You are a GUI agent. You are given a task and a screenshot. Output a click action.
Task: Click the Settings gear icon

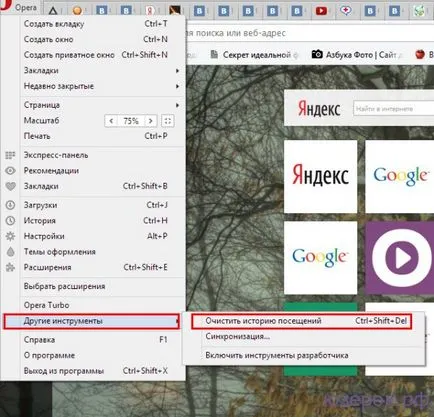pyautogui.click(x=10, y=236)
